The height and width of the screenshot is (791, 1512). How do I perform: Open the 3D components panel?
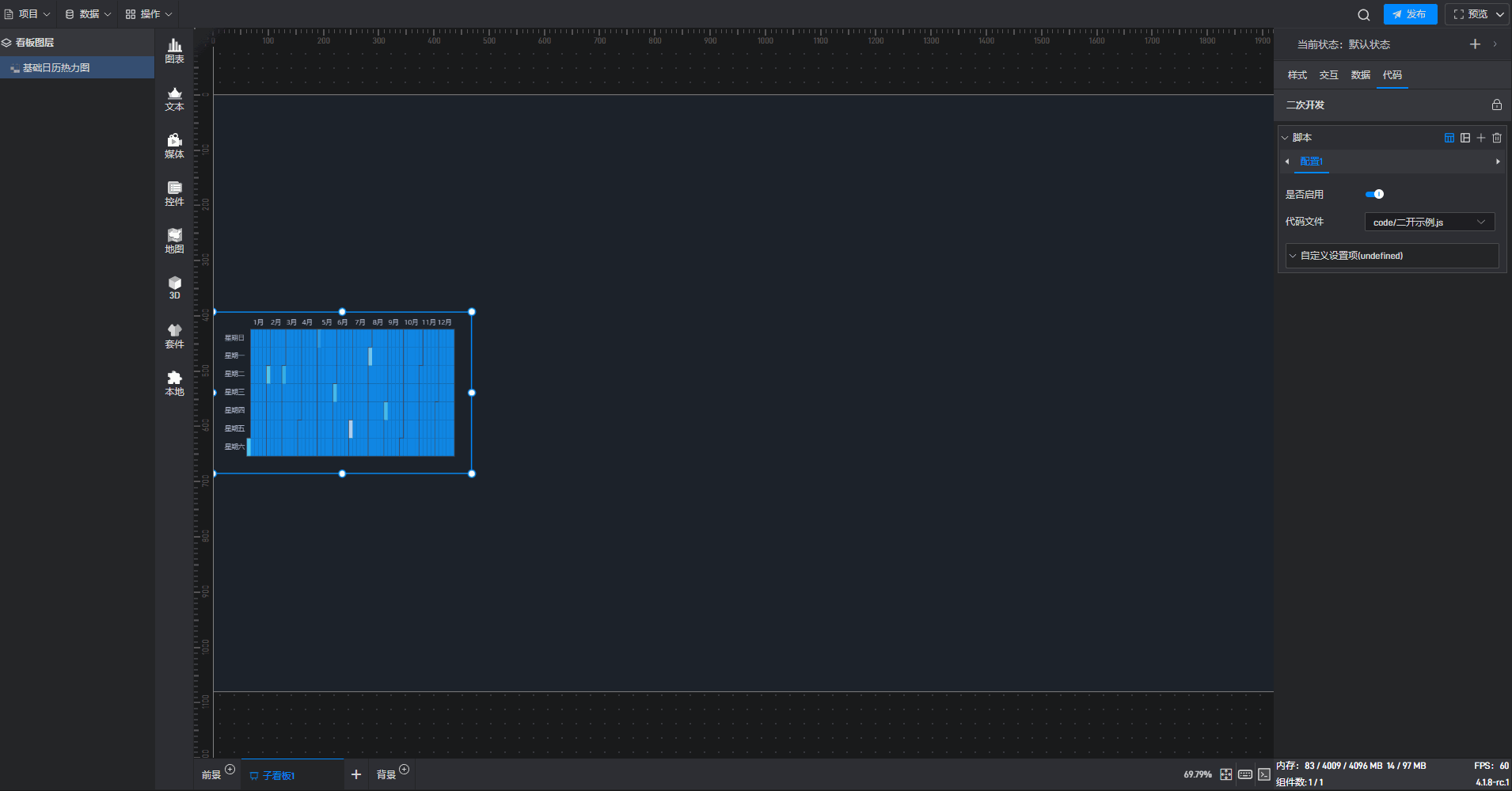click(x=174, y=288)
